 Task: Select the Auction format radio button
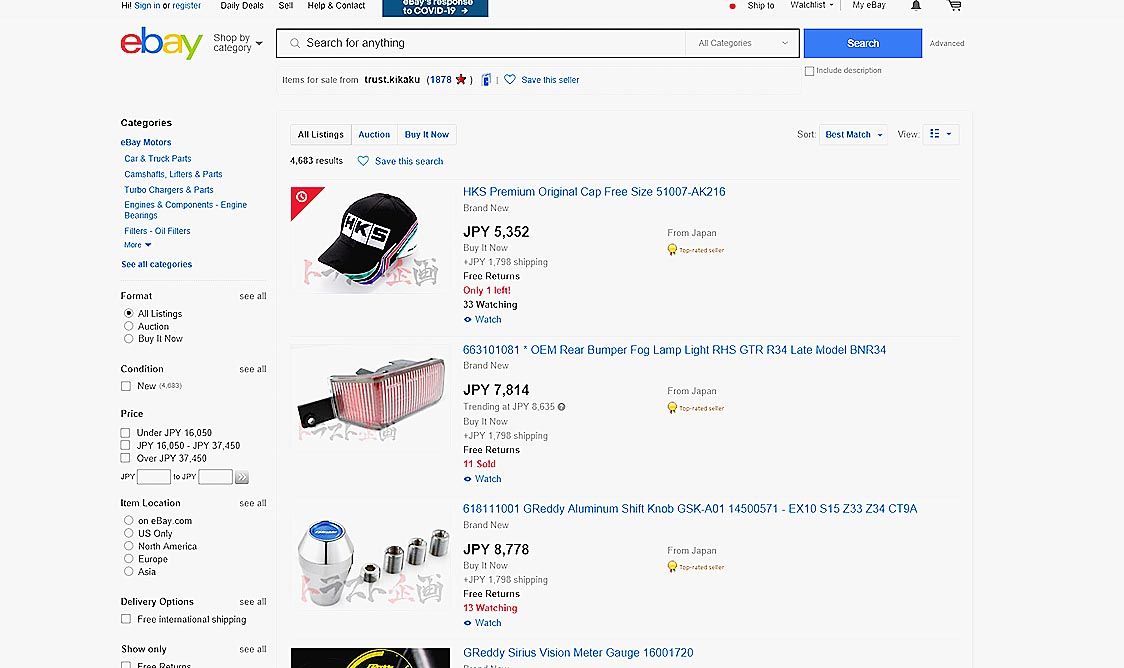(128, 326)
